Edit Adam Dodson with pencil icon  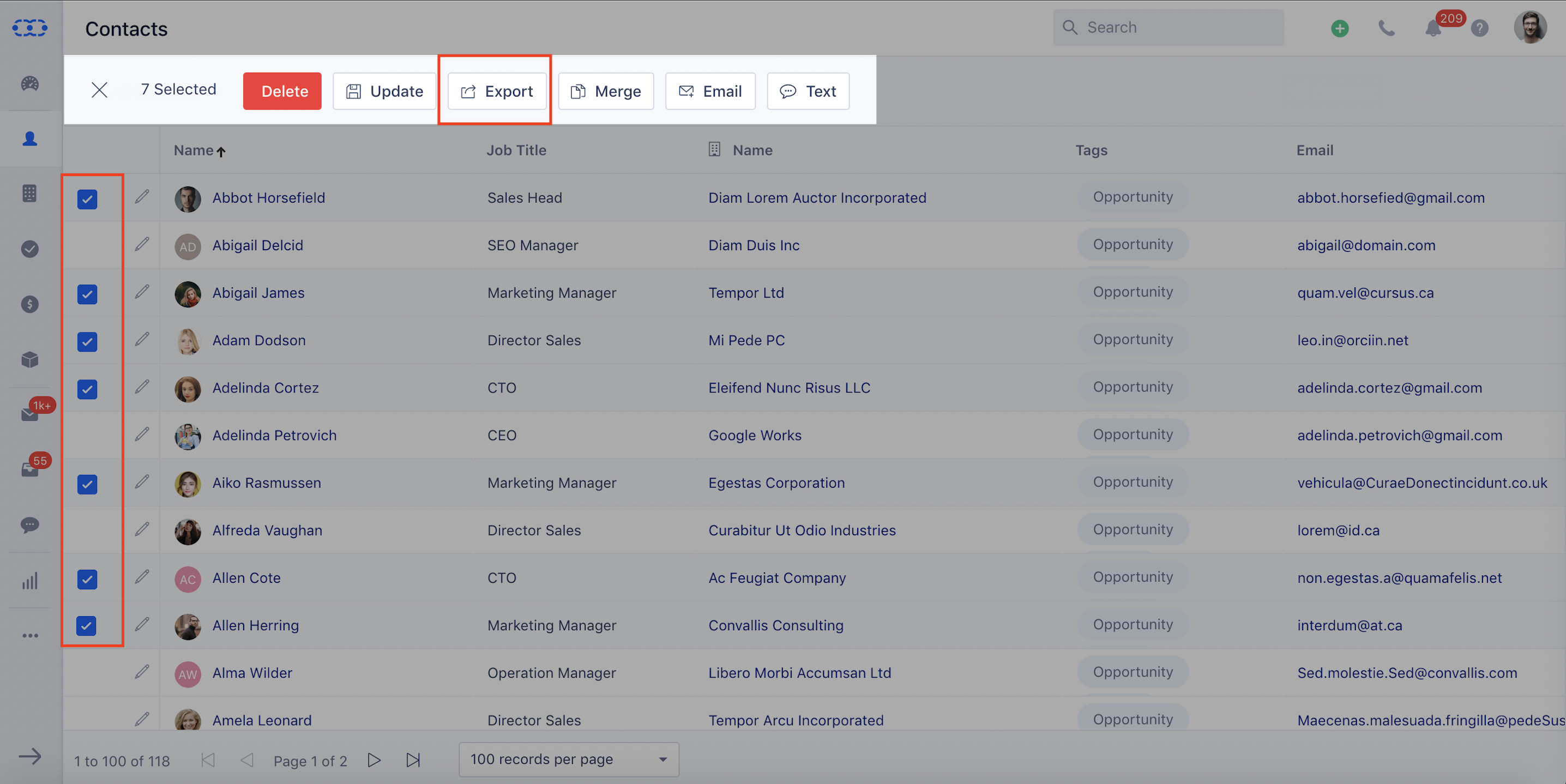point(142,339)
